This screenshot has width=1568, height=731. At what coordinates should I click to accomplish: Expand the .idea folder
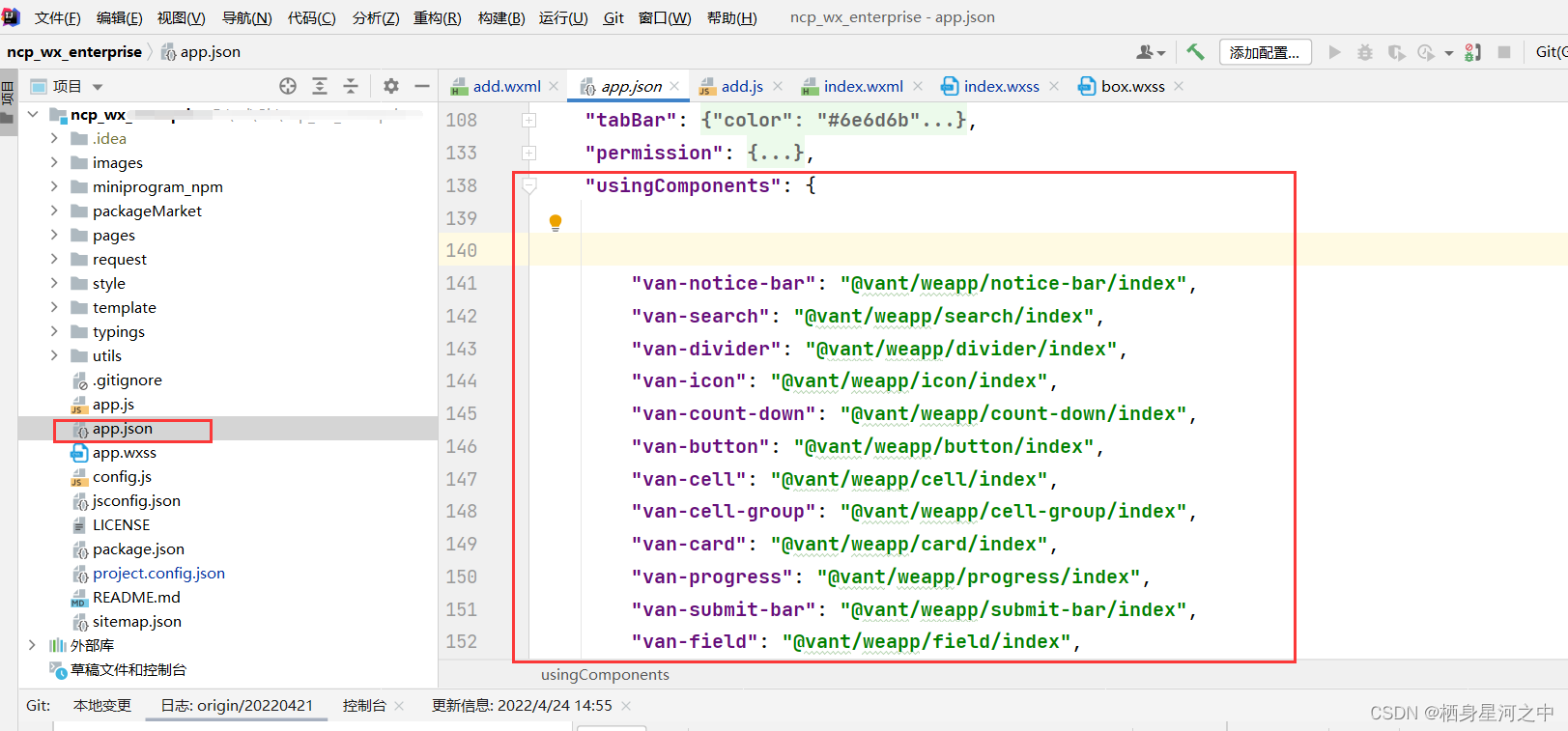[x=54, y=138]
